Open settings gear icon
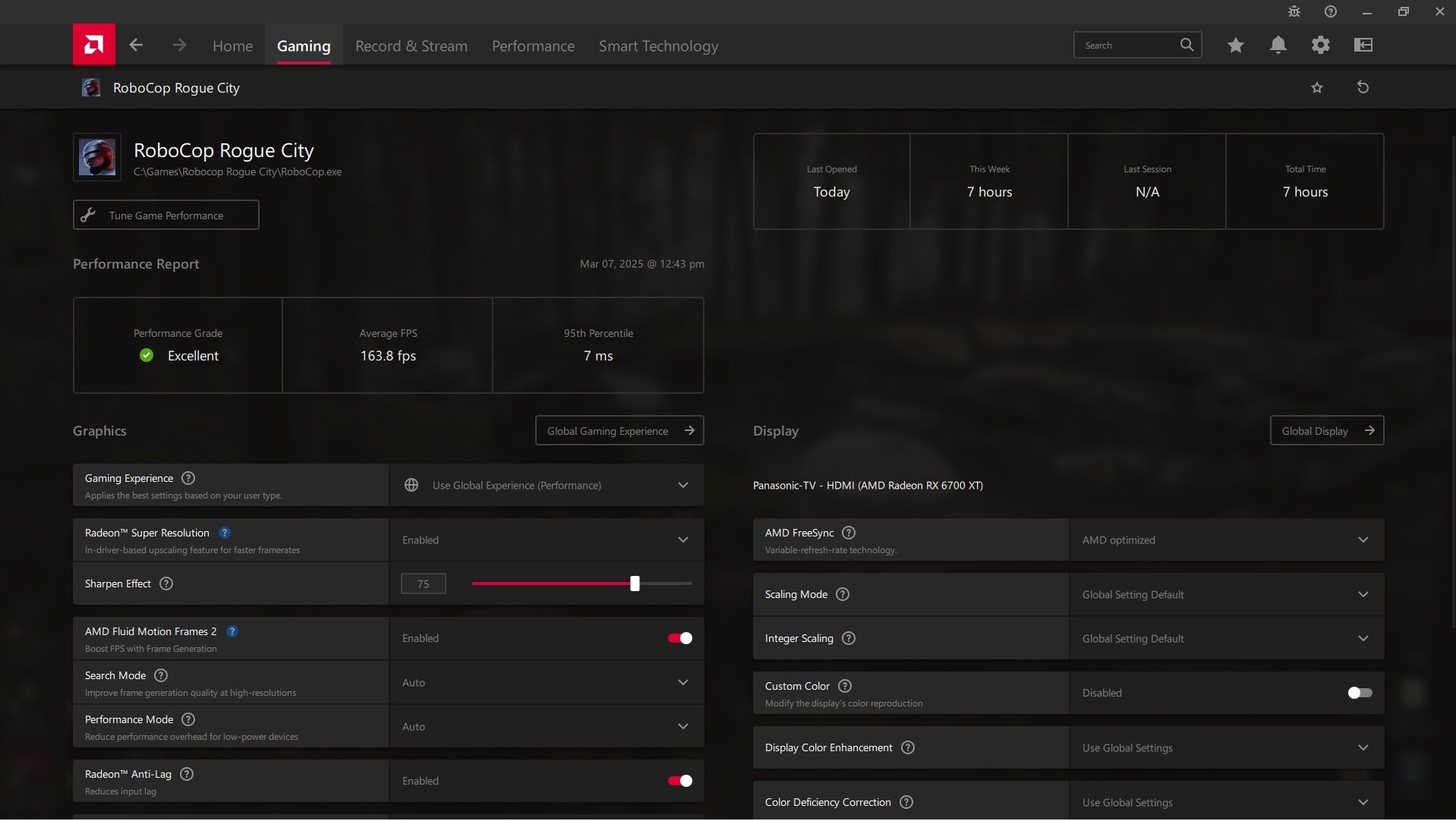 (x=1321, y=46)
